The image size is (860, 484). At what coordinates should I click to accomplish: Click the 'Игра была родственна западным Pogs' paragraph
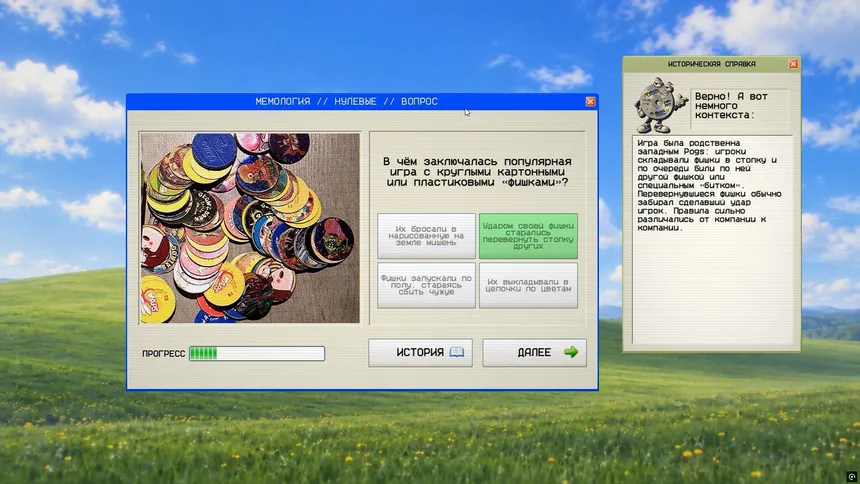click(x=709, y=185)
